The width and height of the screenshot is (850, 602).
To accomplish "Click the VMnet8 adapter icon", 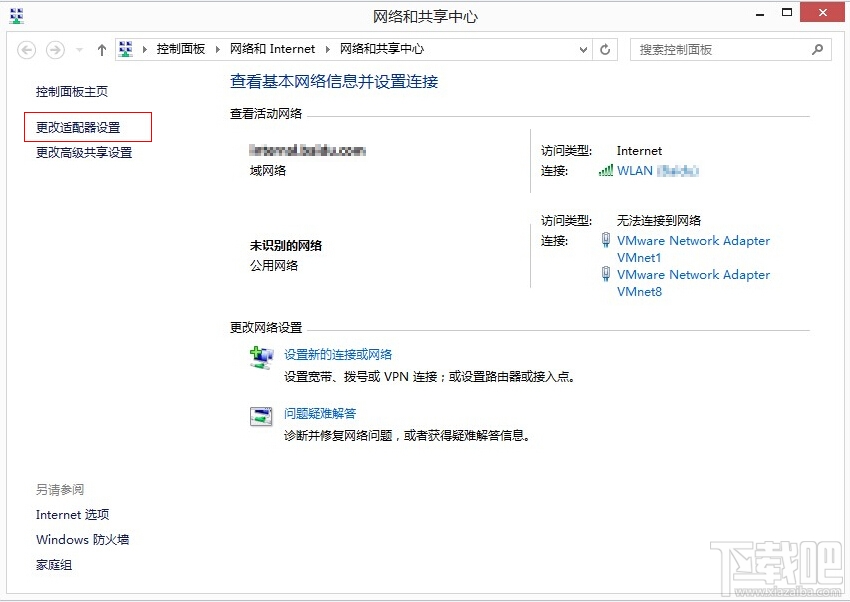I will coord(606,274).
